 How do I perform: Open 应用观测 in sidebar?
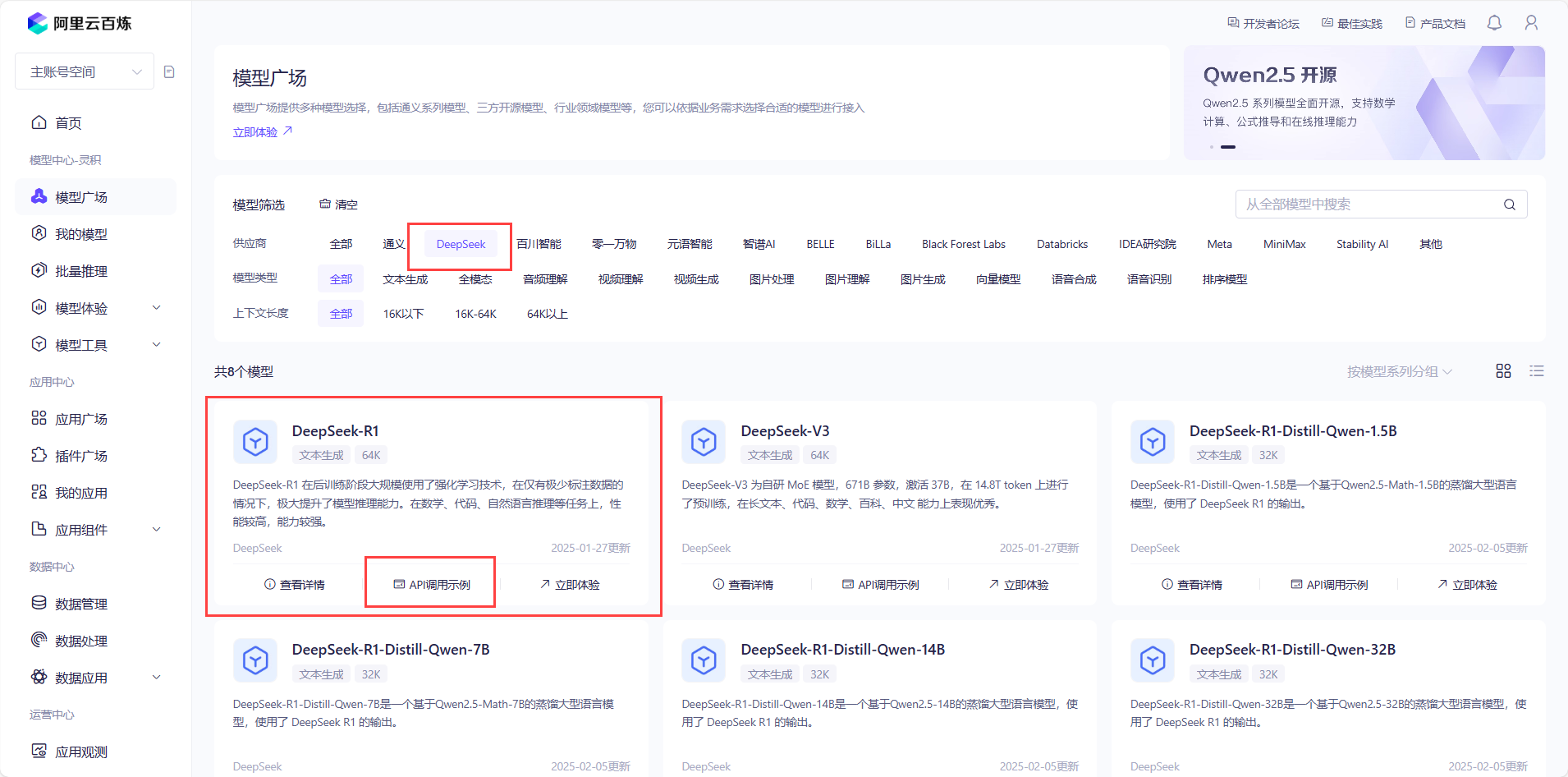95,752
